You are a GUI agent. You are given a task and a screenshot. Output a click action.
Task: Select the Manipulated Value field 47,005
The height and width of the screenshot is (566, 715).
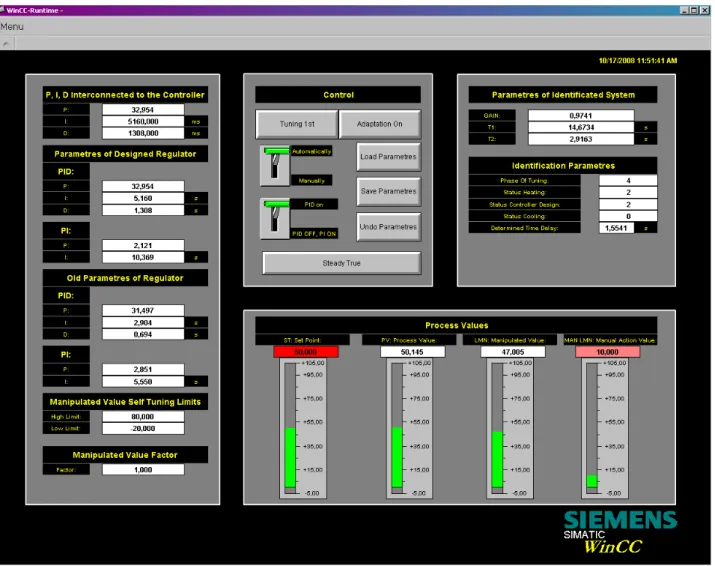(513, 352)
